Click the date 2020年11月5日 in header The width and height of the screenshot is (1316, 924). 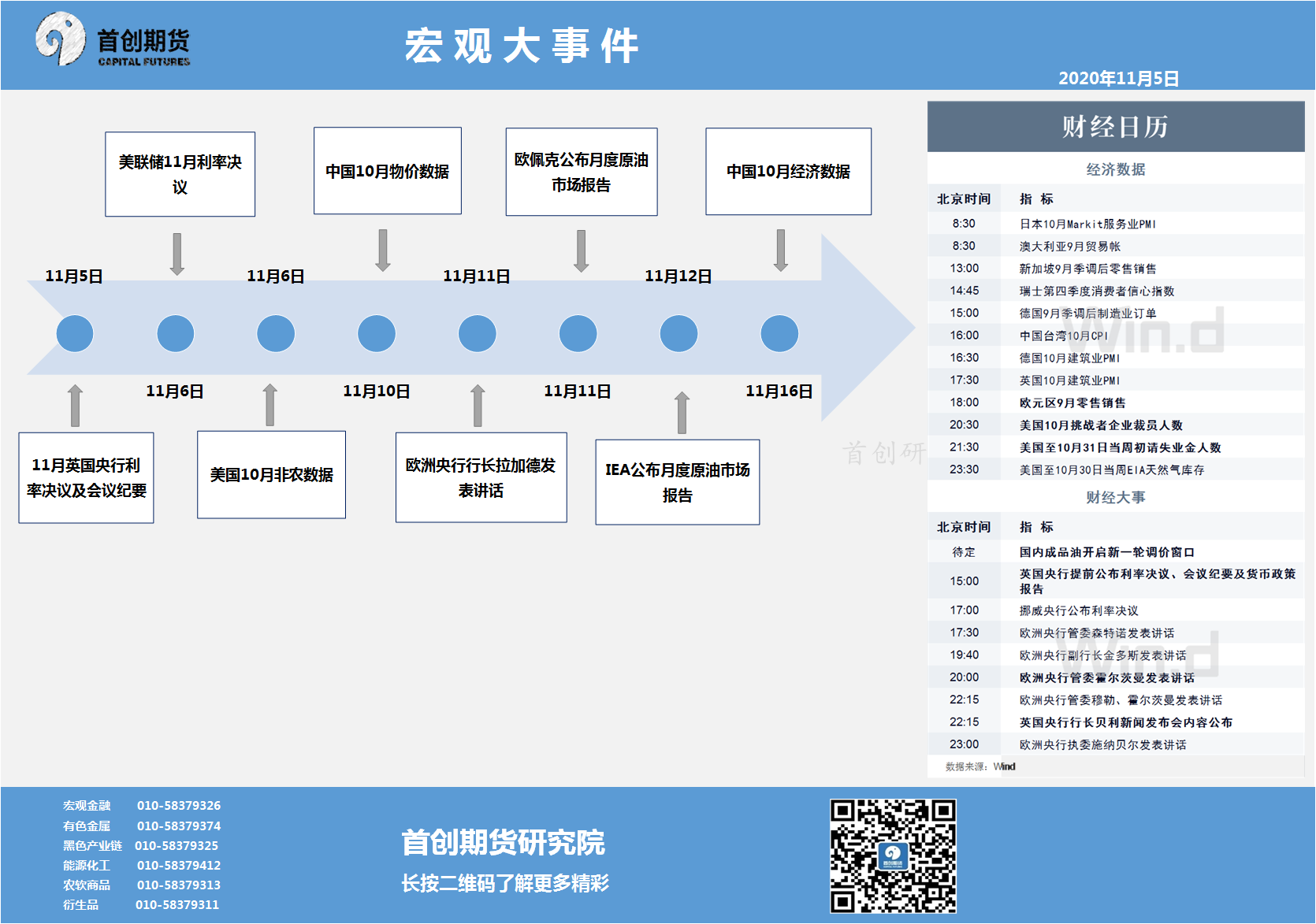tap(1118, 79)
